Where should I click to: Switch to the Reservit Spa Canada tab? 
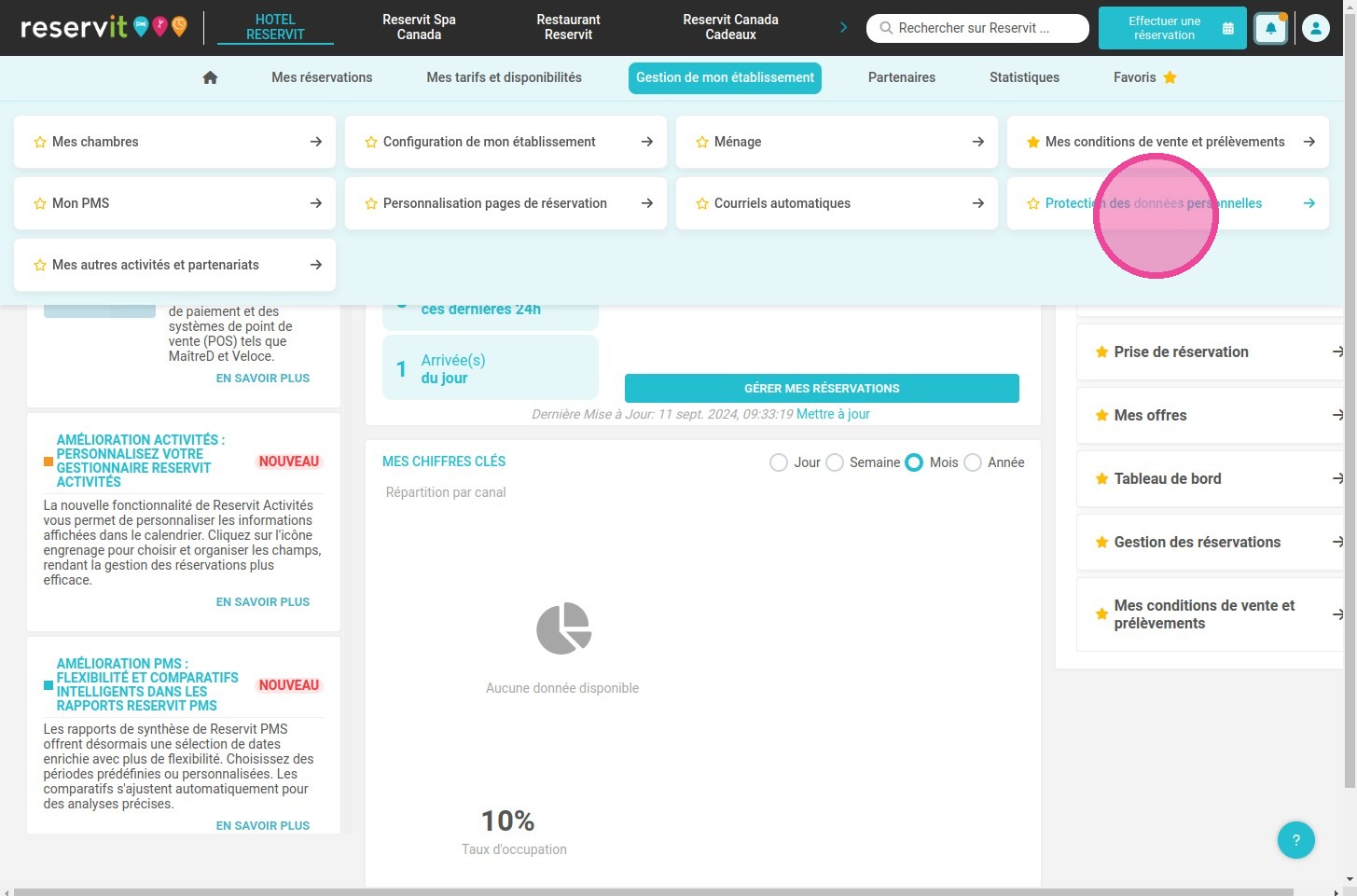click(419, 27)
